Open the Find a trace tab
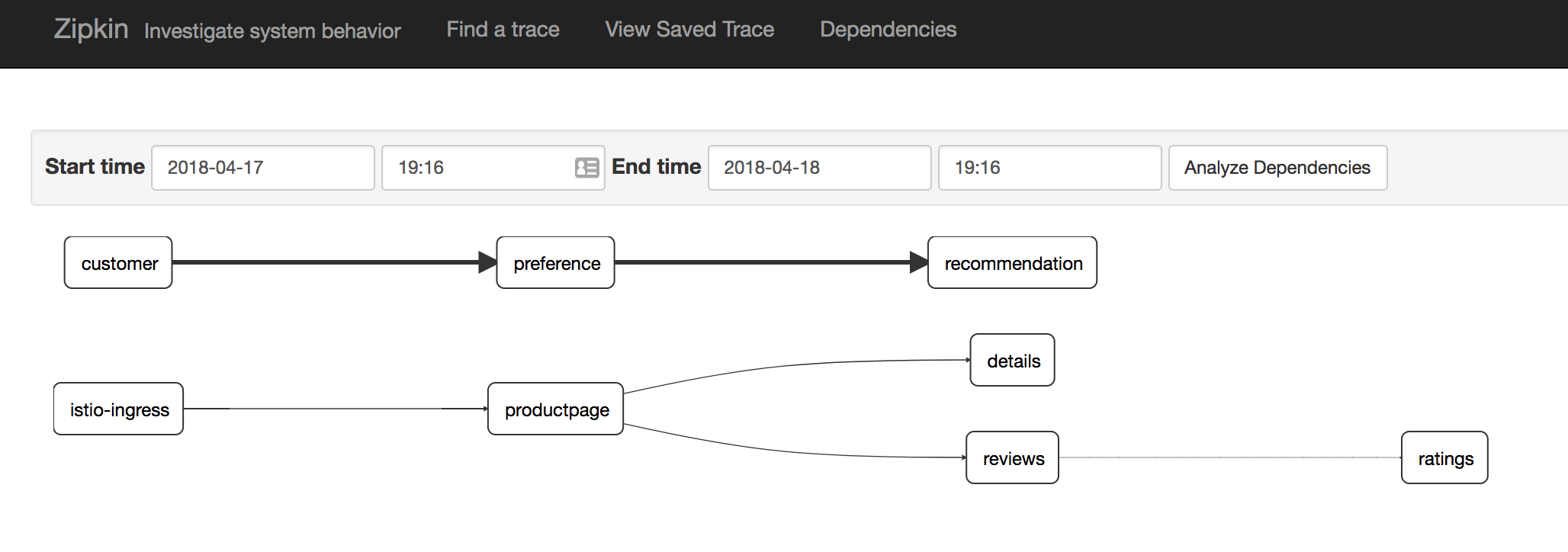The image size is (1568, 552). pyautogui.click(x=503, y=29)
